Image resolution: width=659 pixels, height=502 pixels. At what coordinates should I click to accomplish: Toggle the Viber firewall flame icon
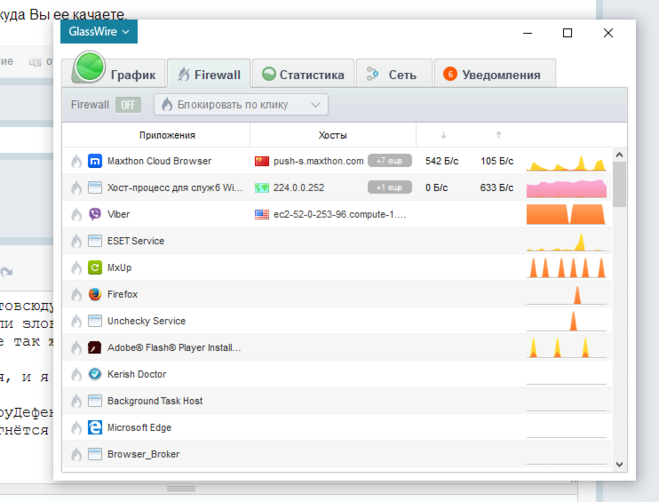point(76,214)
